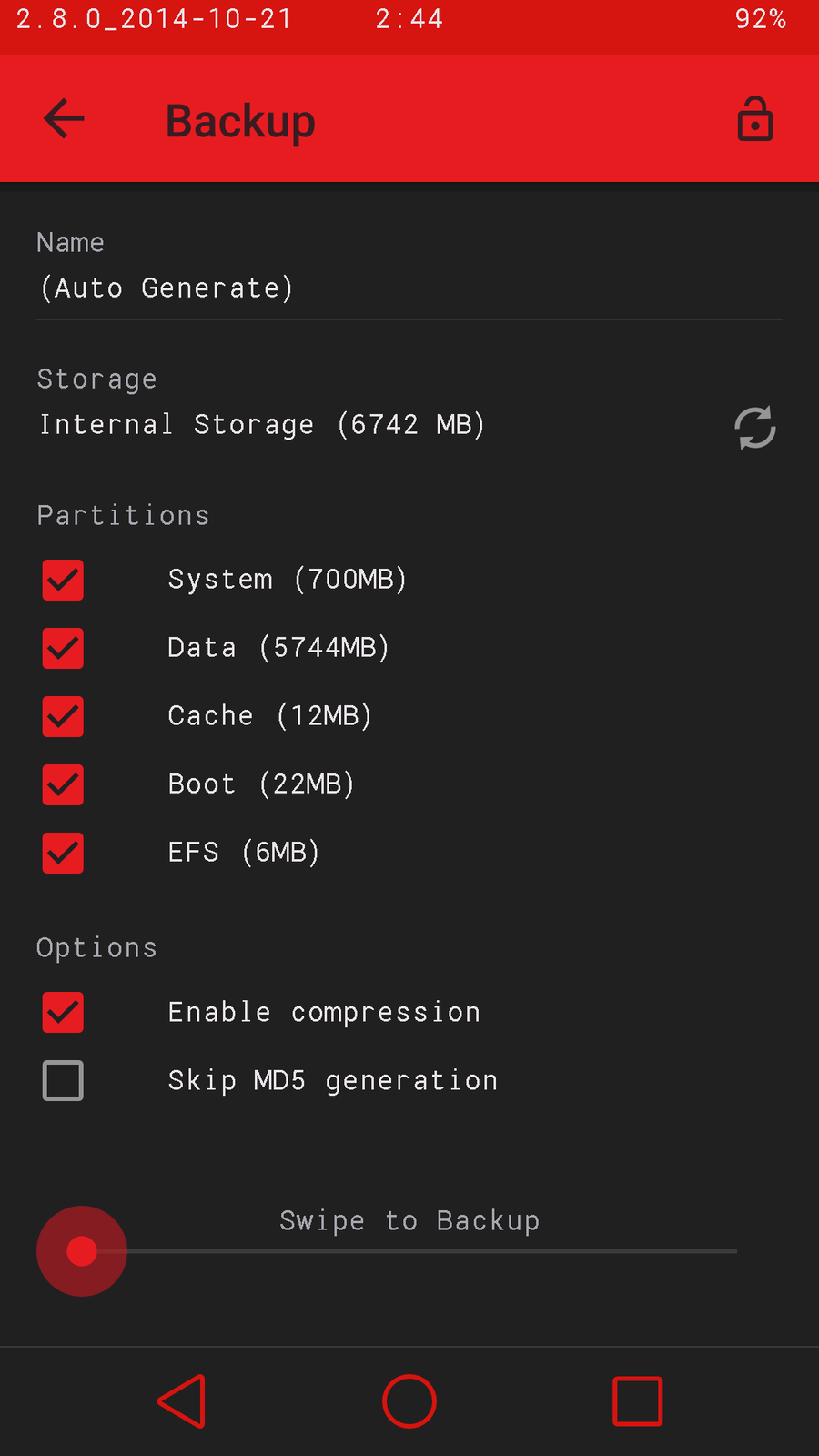This screenshot has height=1456, width=819.
Task: Toggle the Boot partition checkbox
Action: (63, 785)
